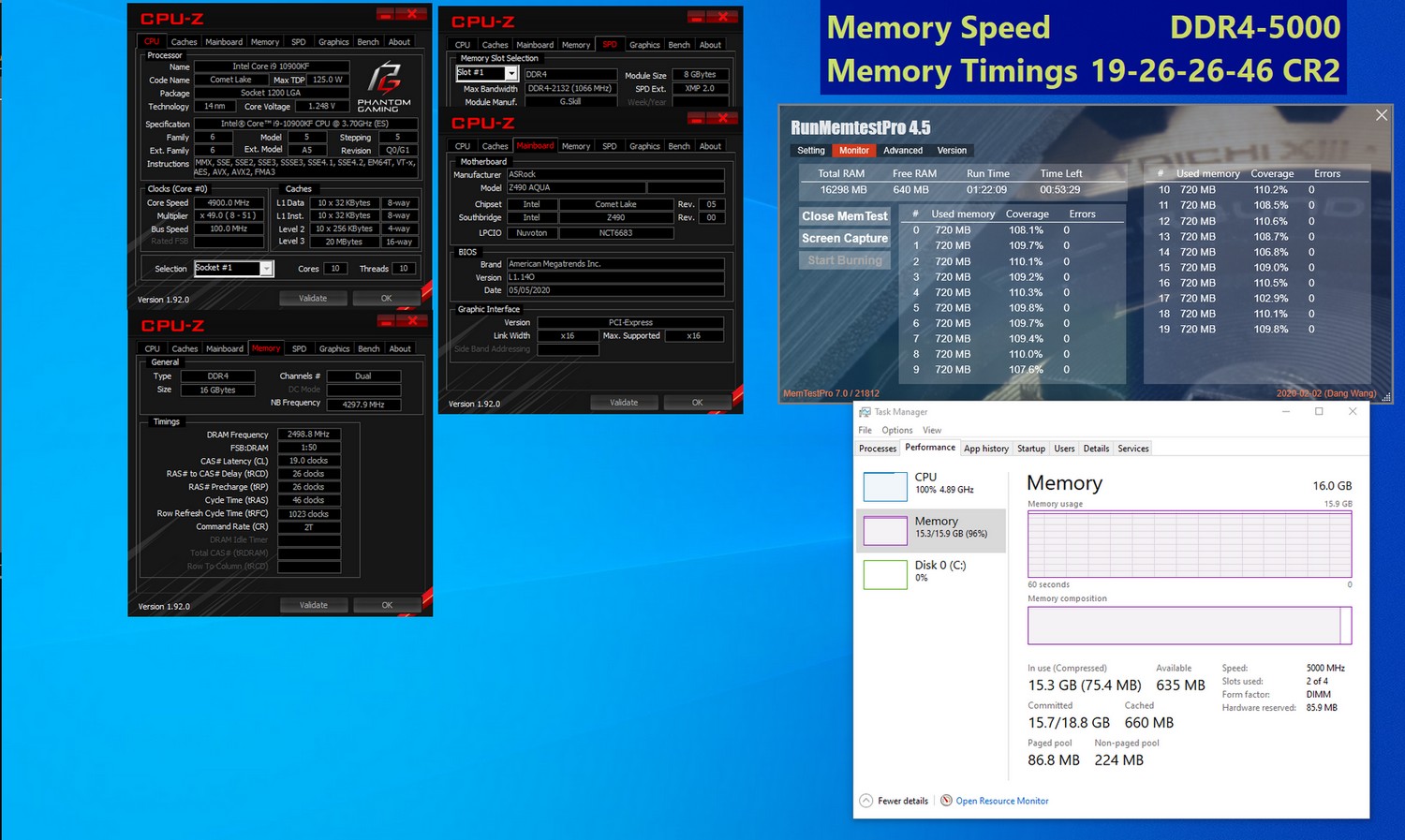Click OK in the CPU-Z mainboard window
1405x840 pixels.
coord(697,403)
